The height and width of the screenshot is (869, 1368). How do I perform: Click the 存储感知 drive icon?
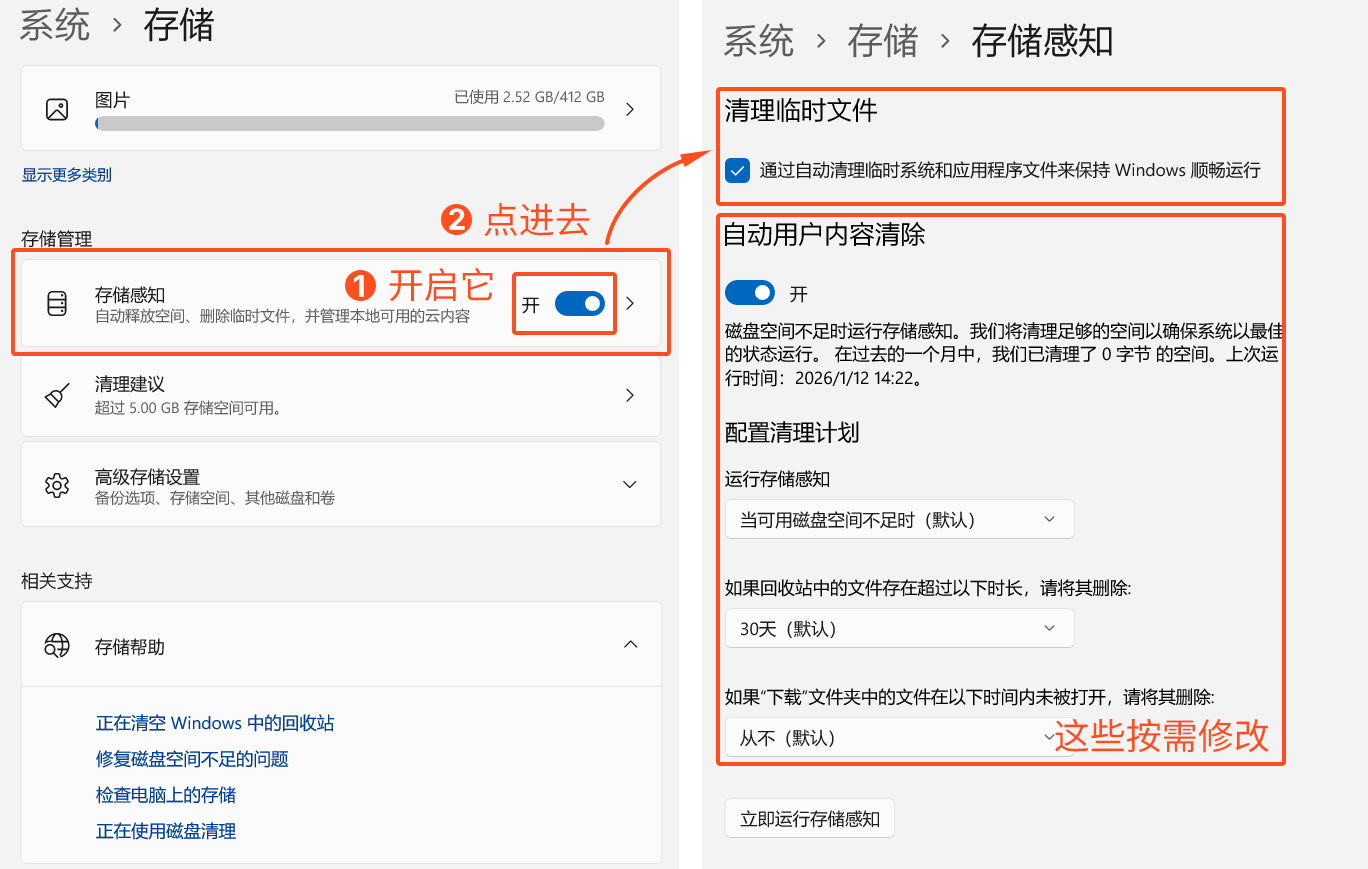point(57,305)
